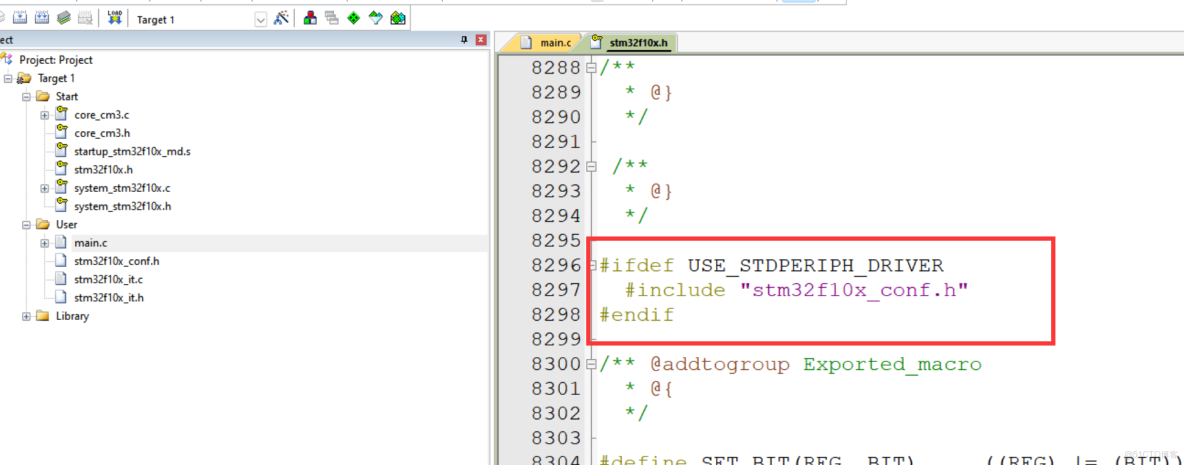Open Manage Run-Time Environment green diamond icon

353,18
